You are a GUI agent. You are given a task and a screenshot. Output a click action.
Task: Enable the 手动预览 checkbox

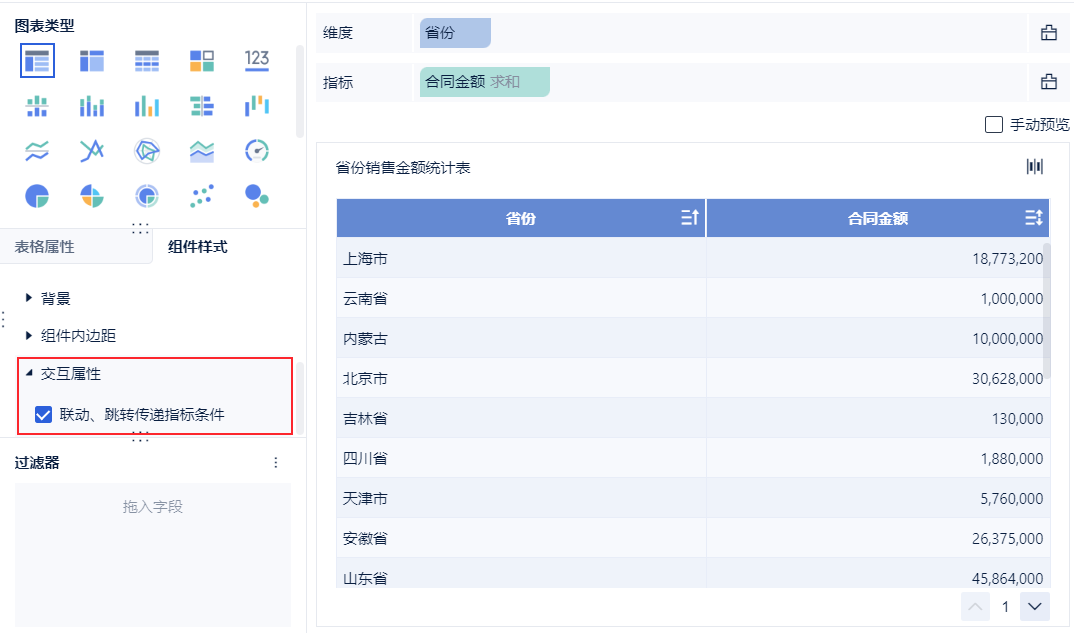point(994,125)
